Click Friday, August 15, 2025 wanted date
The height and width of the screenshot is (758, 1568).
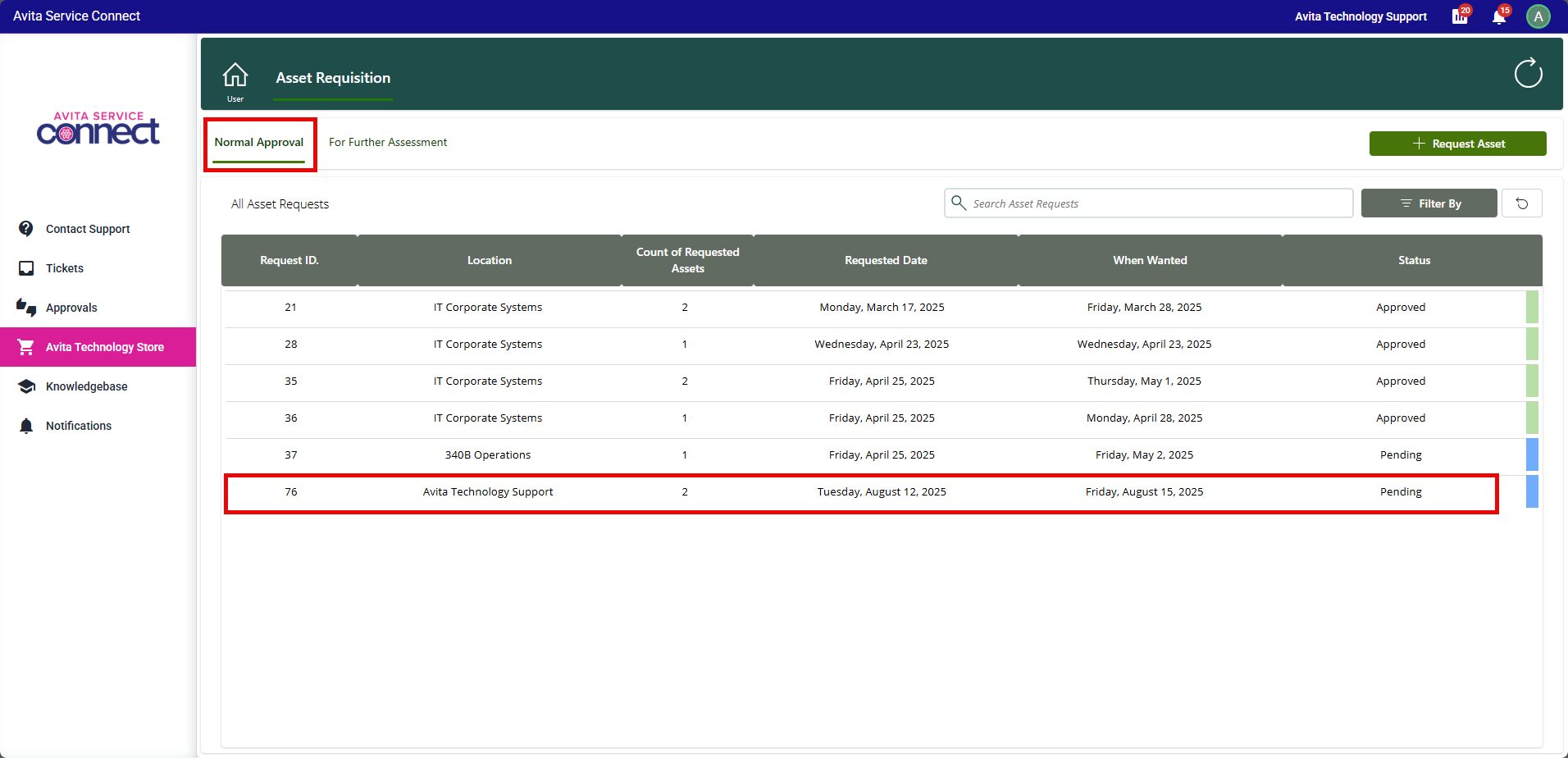pos(1144,491)
